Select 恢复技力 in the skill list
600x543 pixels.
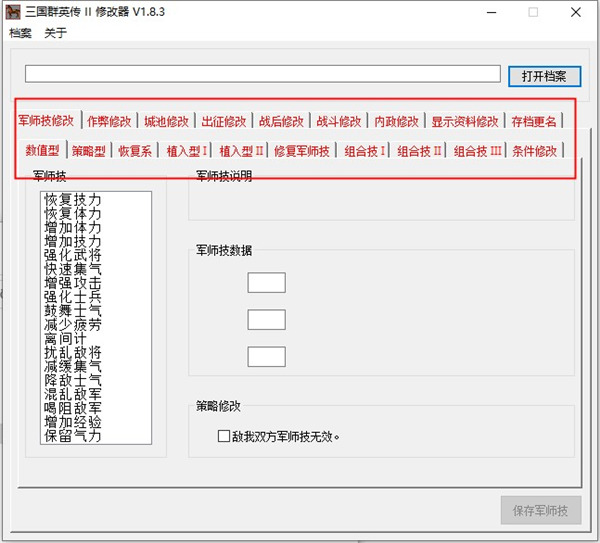click(x=73, y=200)
